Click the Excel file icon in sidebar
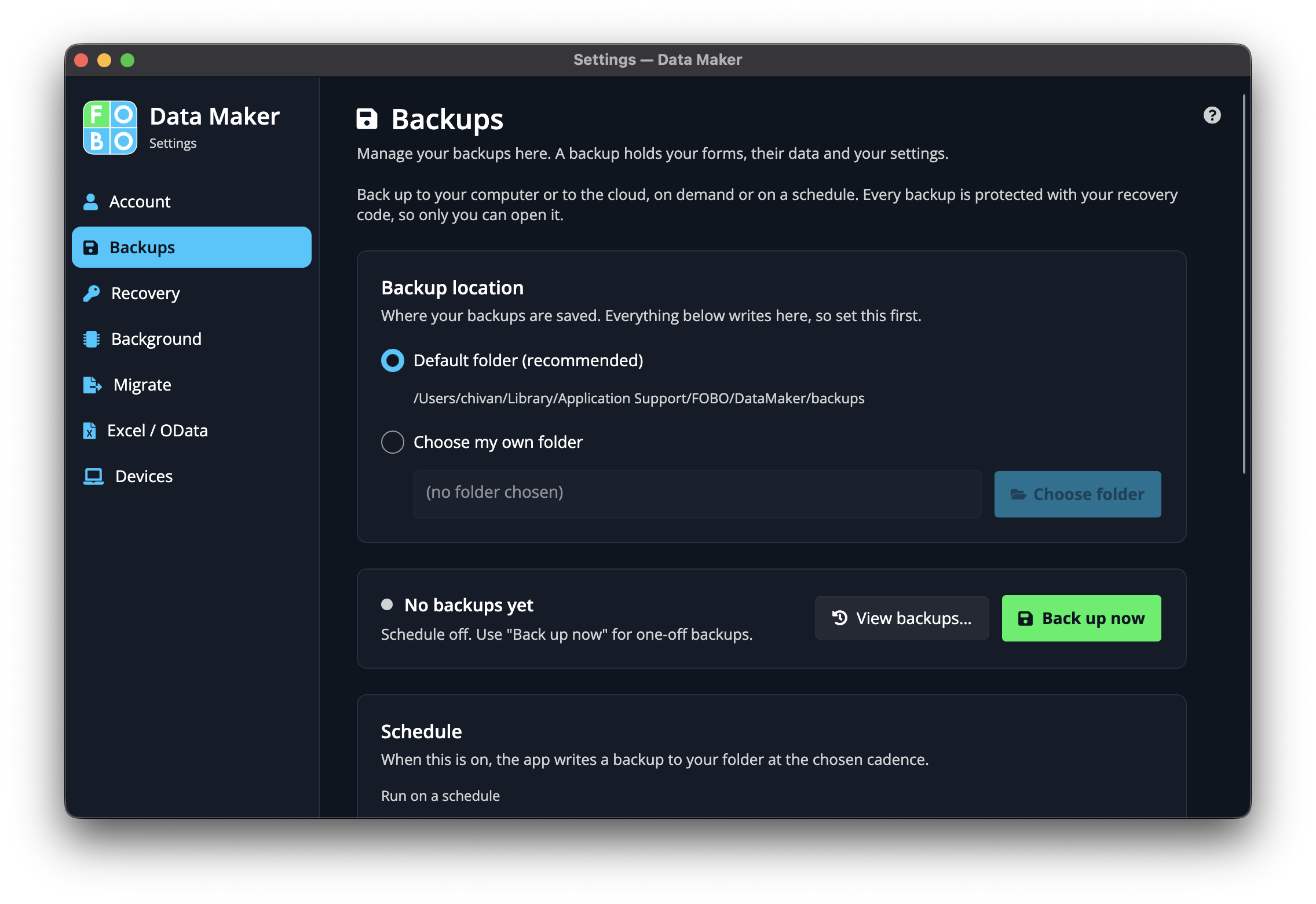This screenshot has width=1316, height=904. point(89,431)
